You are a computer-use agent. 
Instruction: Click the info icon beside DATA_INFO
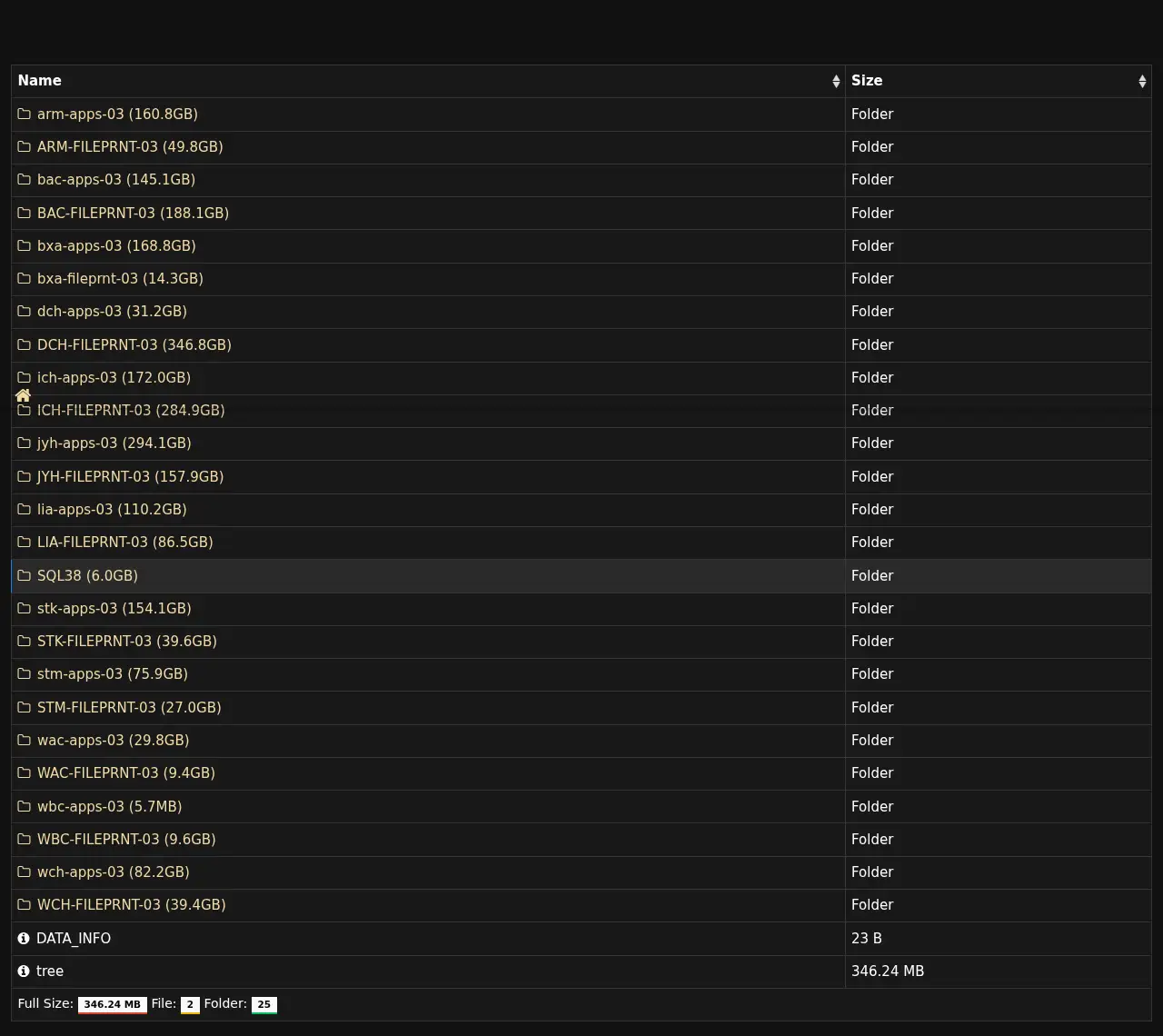click(24, 938)
